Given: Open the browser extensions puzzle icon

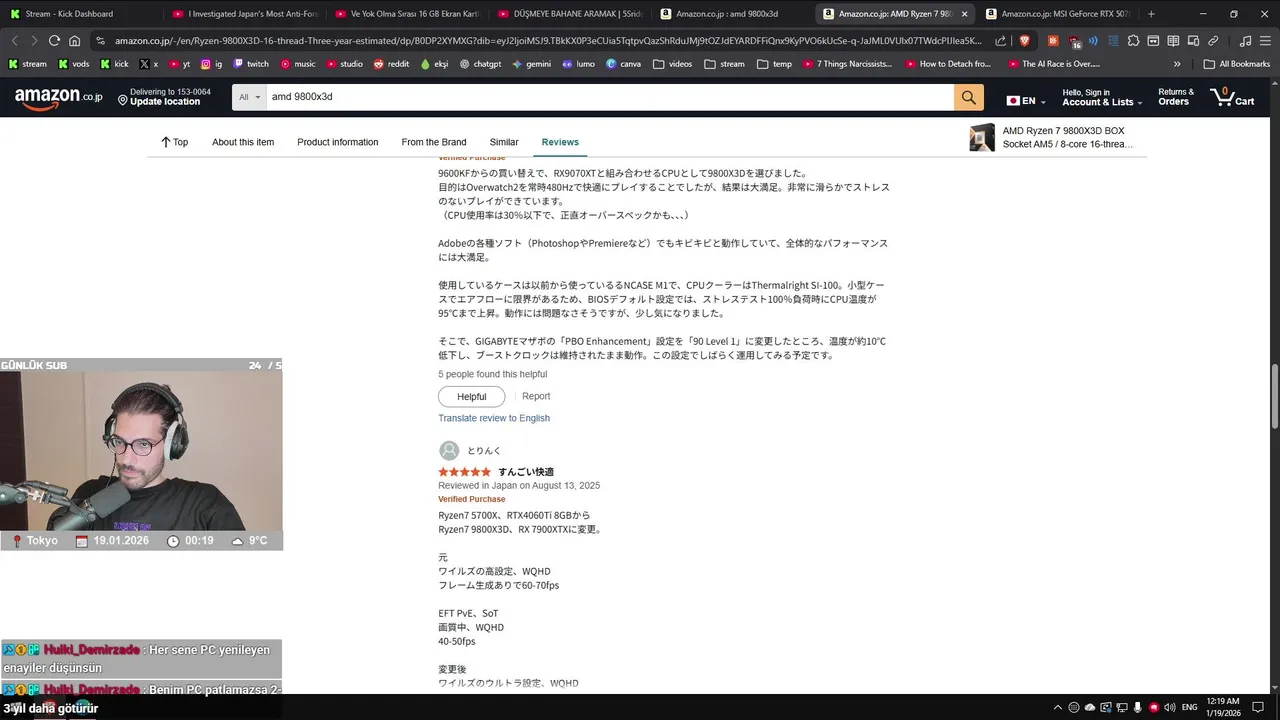Looking at the screenshot, I should tap(1133, 41).
